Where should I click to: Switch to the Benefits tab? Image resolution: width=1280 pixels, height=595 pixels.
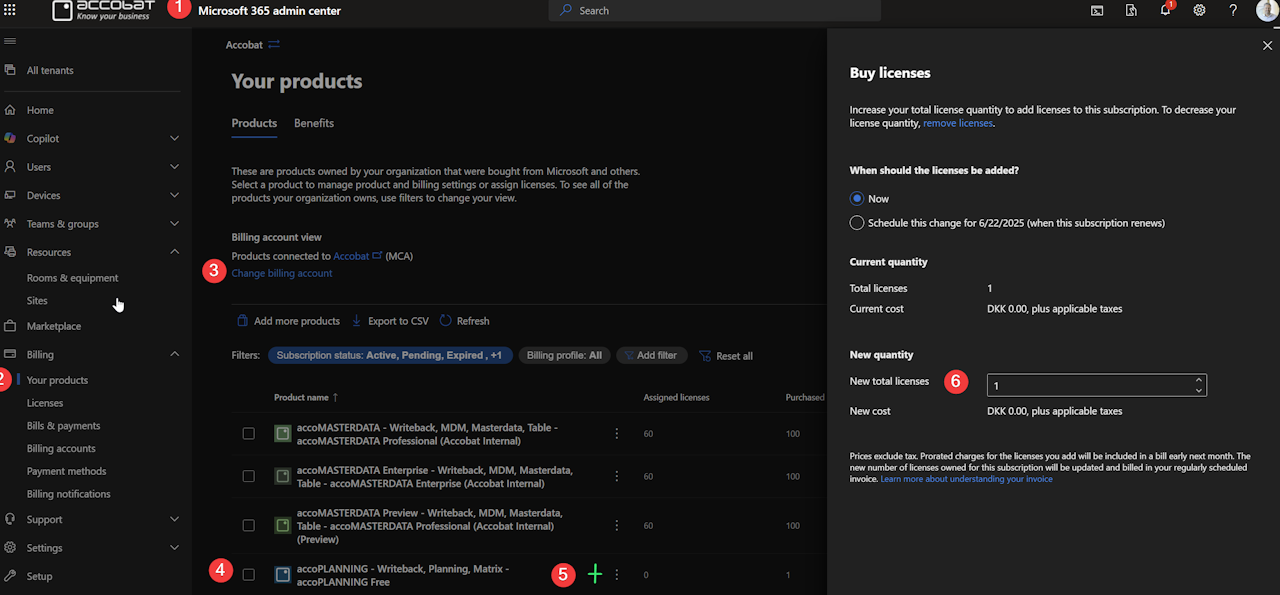point(314,123)
